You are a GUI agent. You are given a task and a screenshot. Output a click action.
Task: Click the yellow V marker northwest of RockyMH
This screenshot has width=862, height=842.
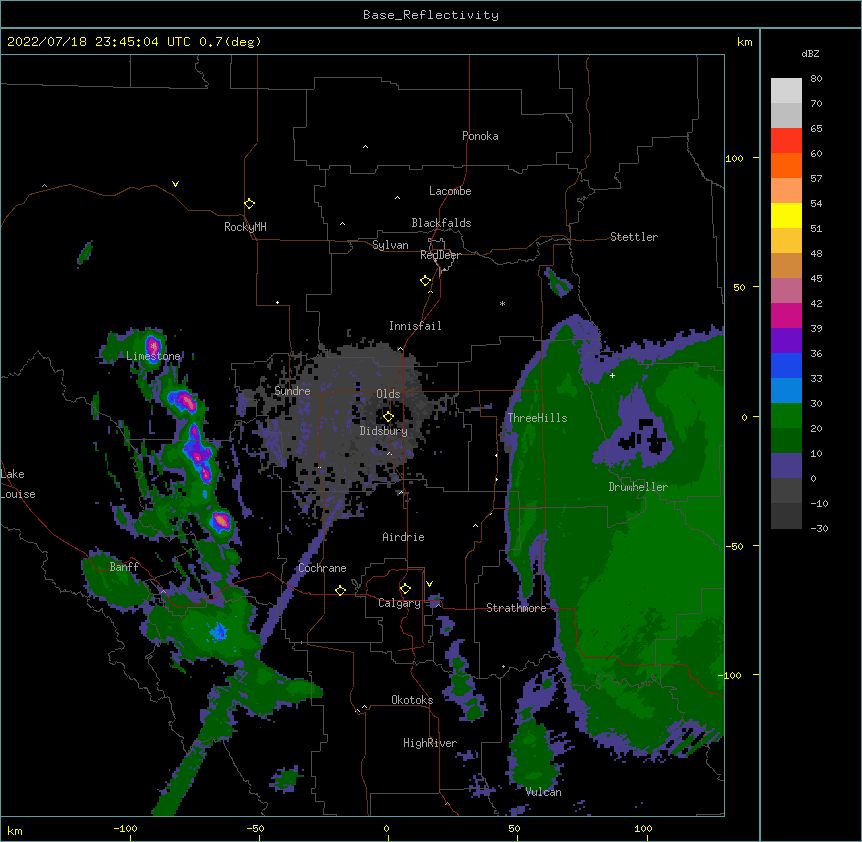[175, 184]
